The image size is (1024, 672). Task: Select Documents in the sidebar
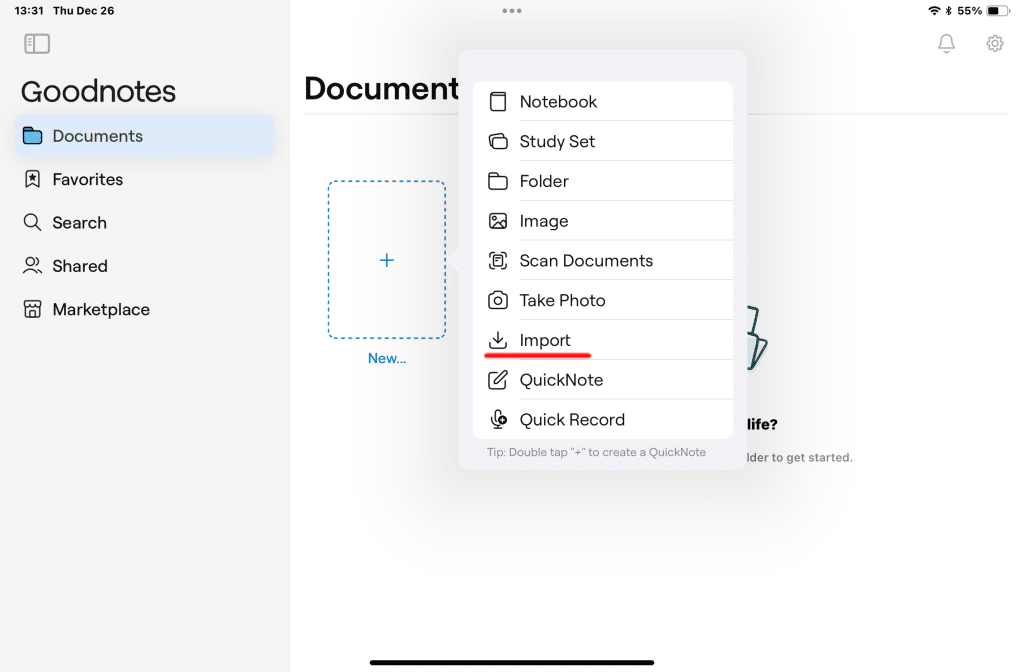pos(144,136)
